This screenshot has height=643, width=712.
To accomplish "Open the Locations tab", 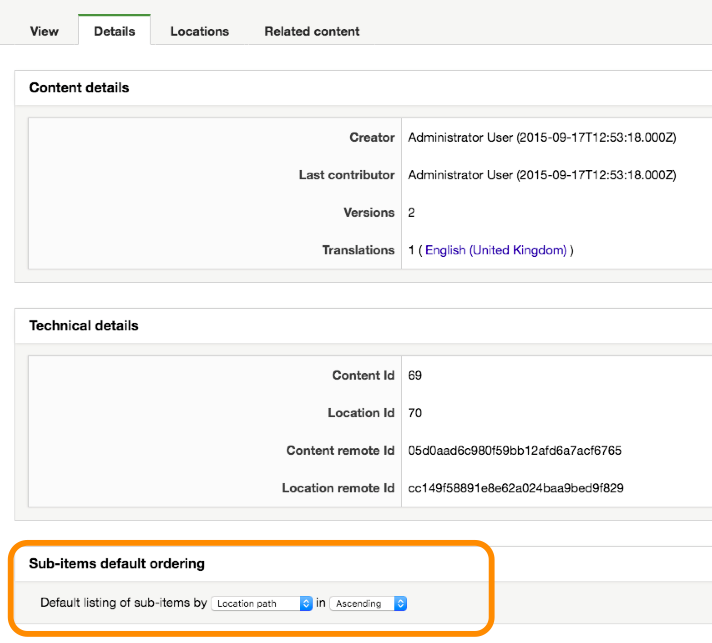I will click(199, 31).
